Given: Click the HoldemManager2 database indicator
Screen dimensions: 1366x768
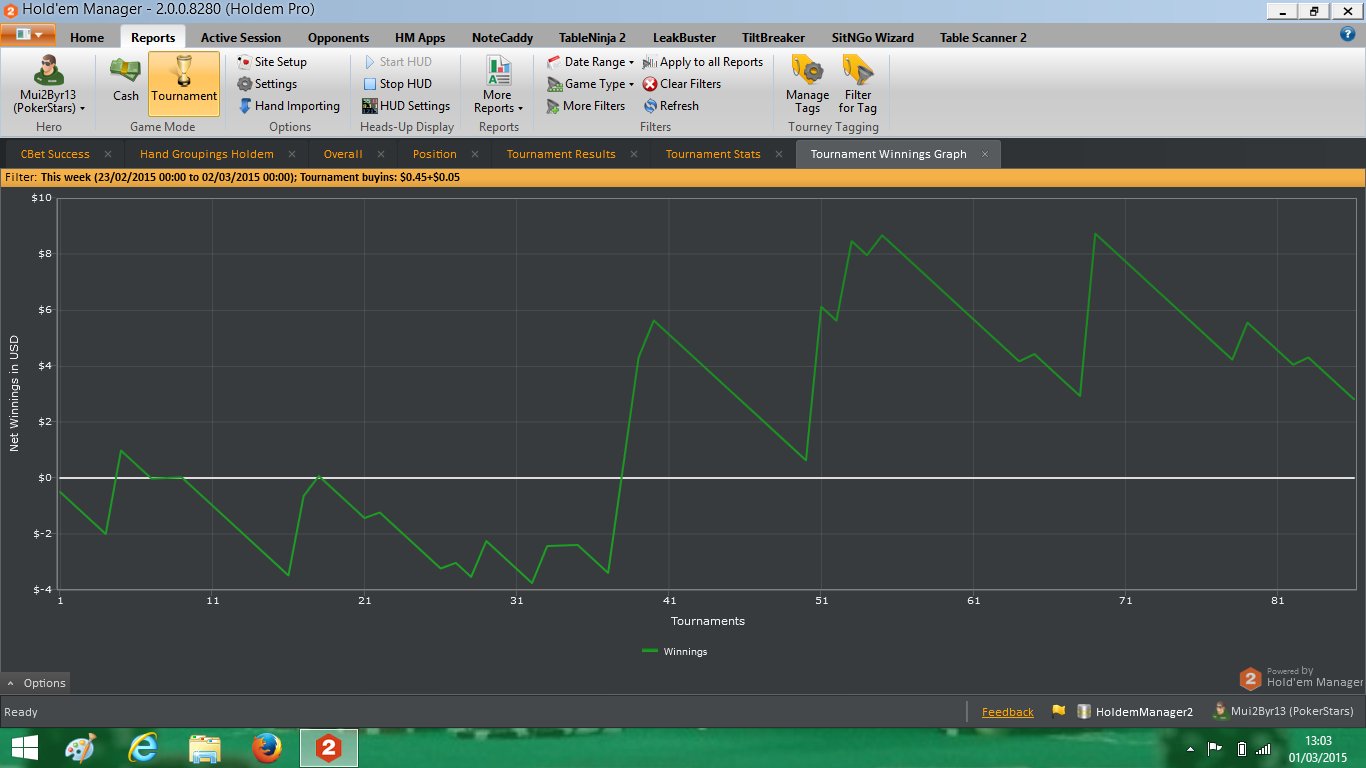Looking at the screenshot, I should point(1135,712).
